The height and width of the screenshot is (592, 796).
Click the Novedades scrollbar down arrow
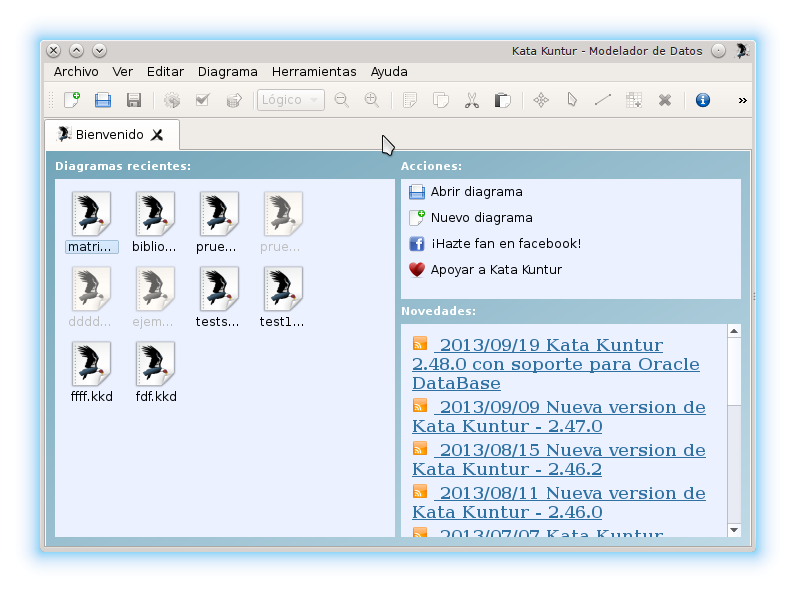(x=734, y=530)
